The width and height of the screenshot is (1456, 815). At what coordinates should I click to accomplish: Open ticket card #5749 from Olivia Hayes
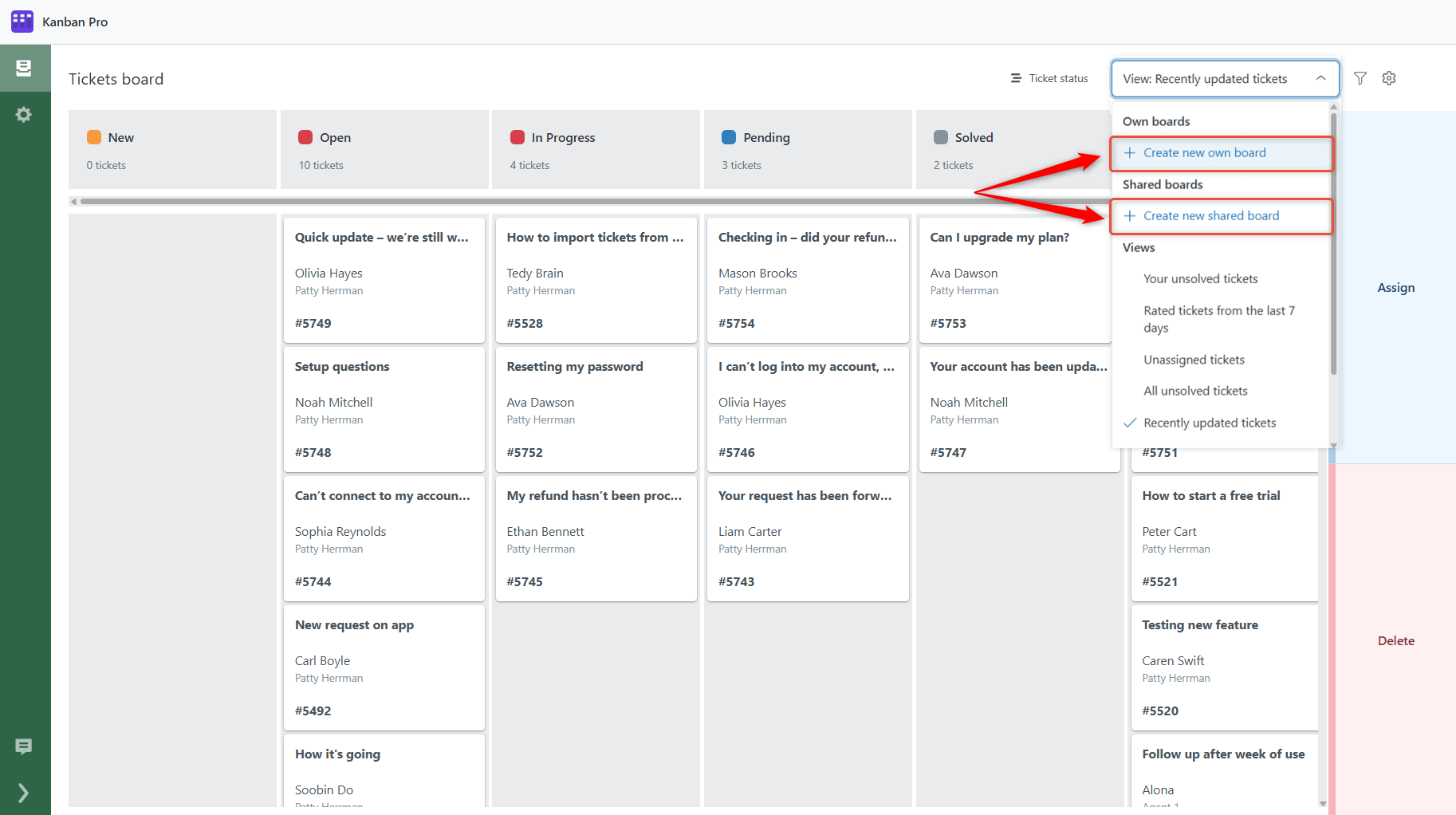384,280
